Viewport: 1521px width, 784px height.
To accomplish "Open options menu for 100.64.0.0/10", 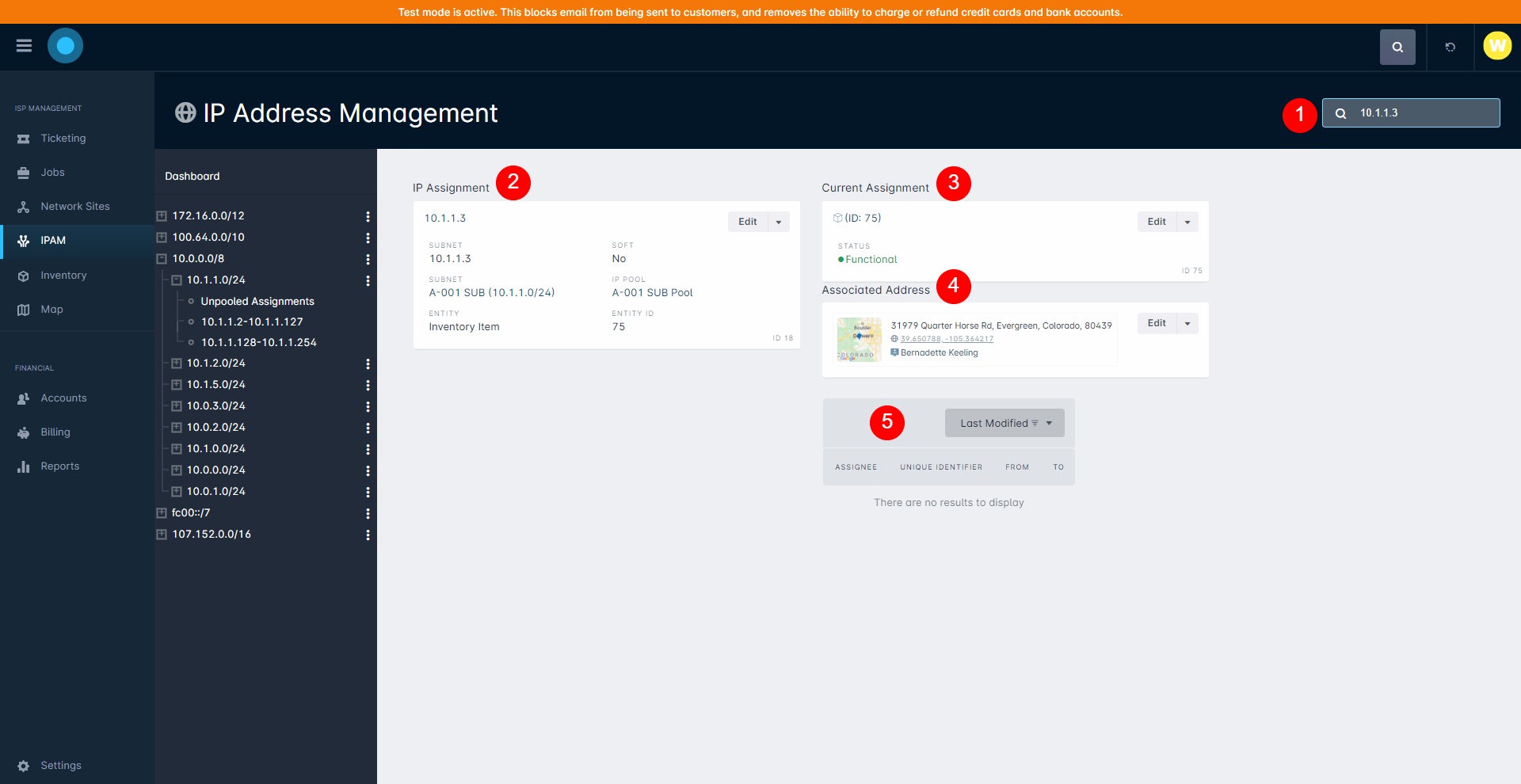I will [x=368, y=238].
